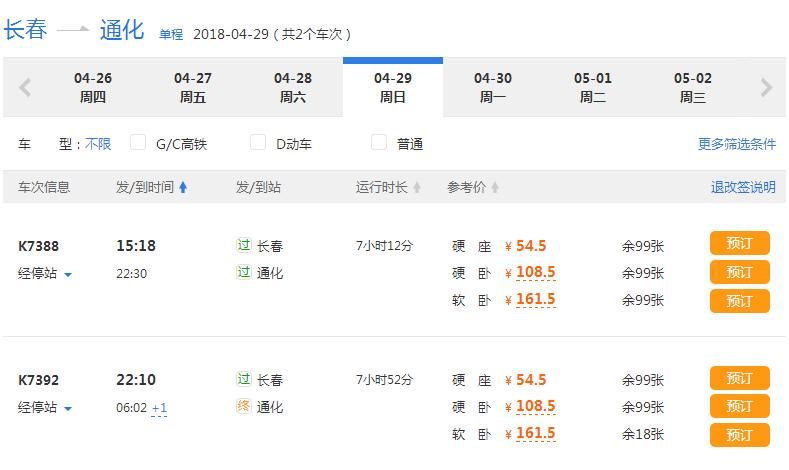Enable the G/C高铁 train type checkbox

[x=138, y=143]
